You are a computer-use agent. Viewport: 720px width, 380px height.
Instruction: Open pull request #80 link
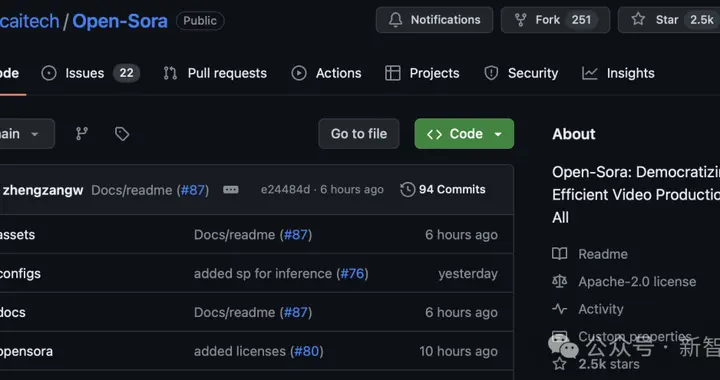307,352
